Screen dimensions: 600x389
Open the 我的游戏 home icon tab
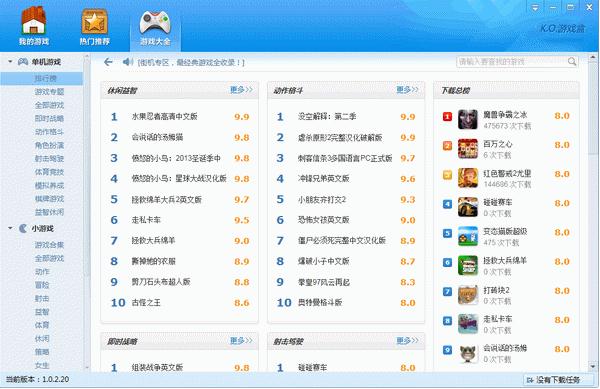tap(34, 26)
